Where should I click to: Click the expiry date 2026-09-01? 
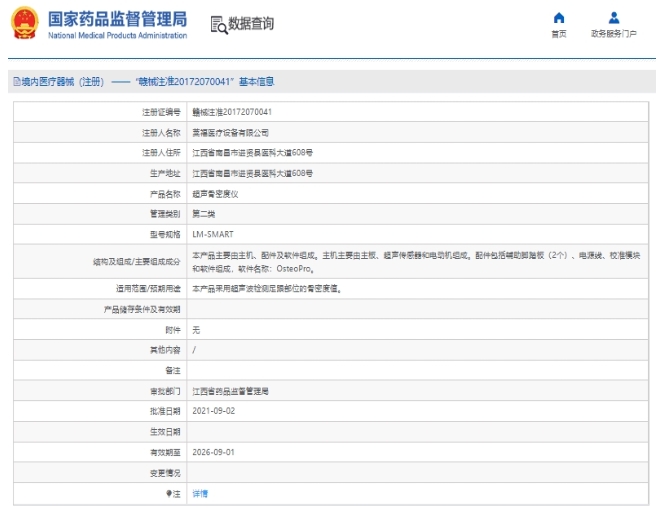(x=213, y=452)
